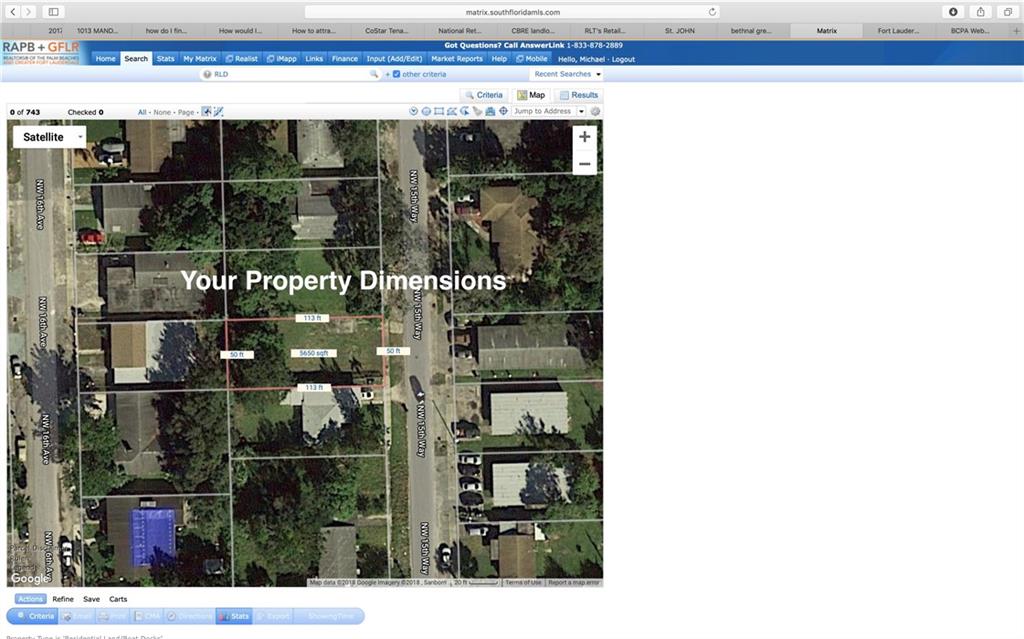The image size is (1024, 639).
Task: Click the print map icon in toolbar
Action: point(490,111)
